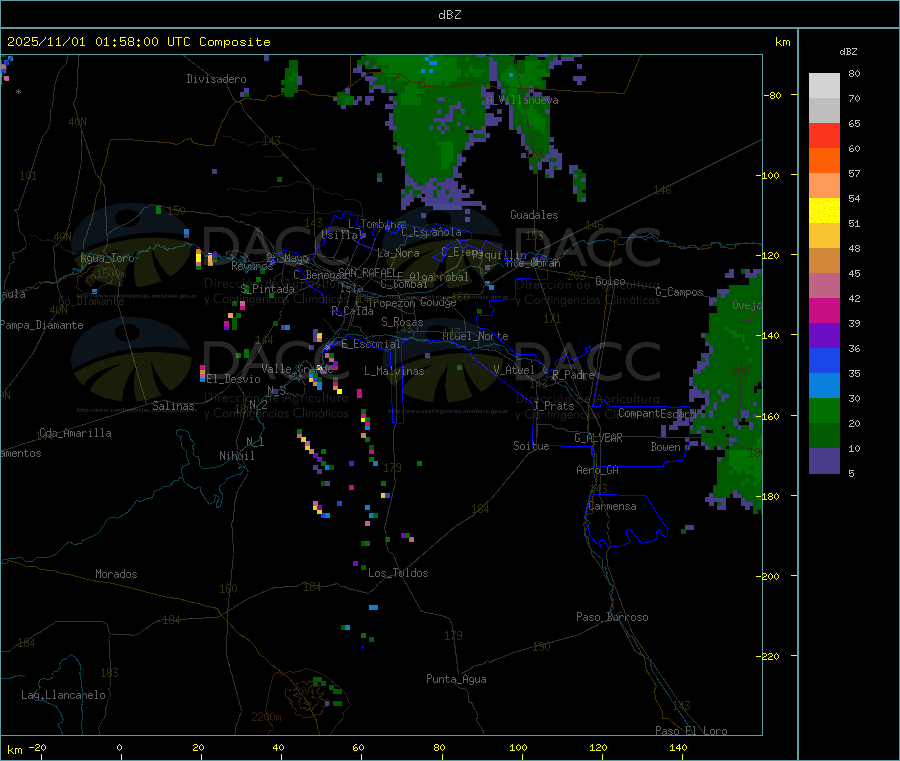900x761 pixels.
Task: Select the bright green 20–30 dBZ swatch
Action: click(x=824, y=411)
